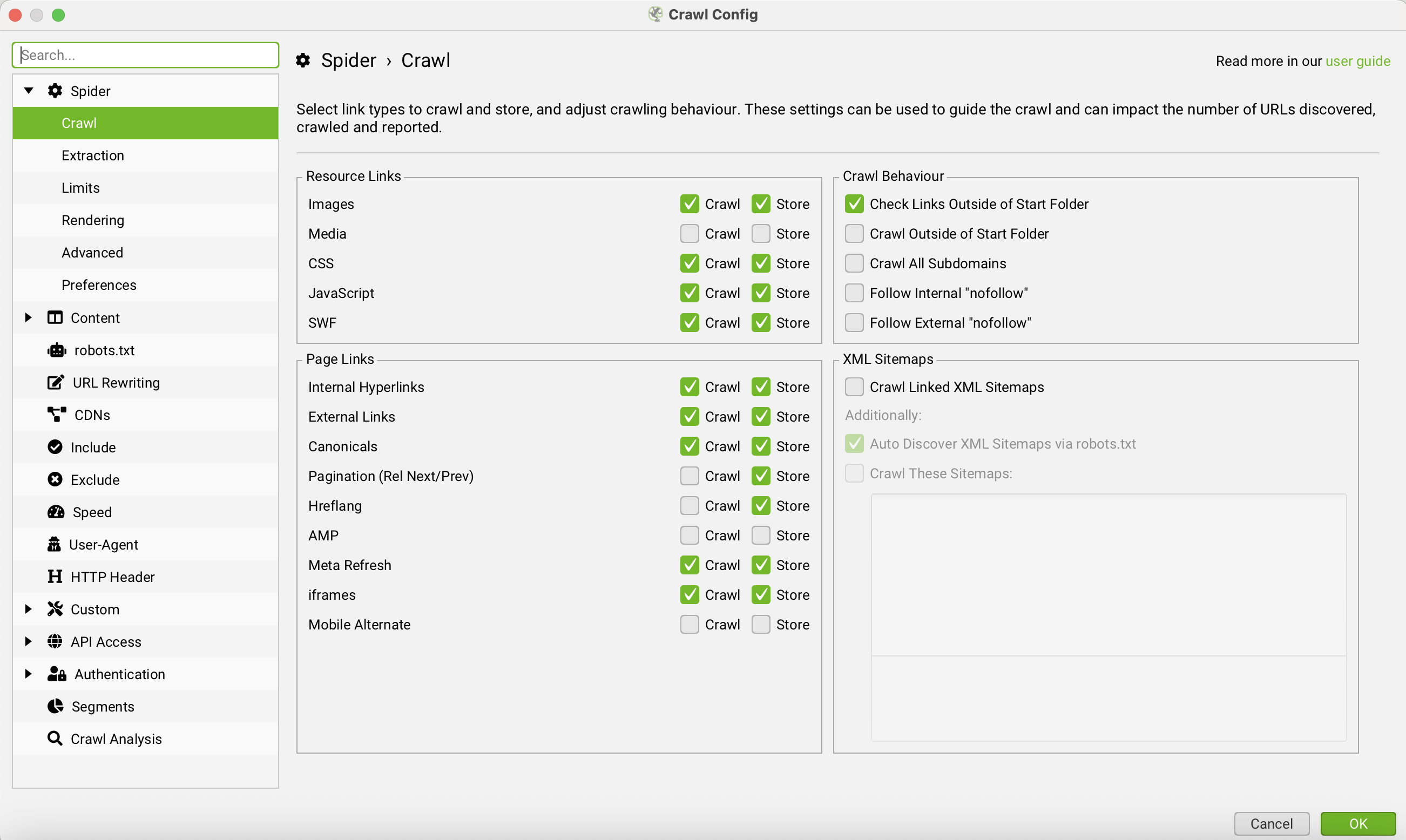Screen dimensions: 1406x840
Task: Click the CDNs network icon
Action: point(57,415)
